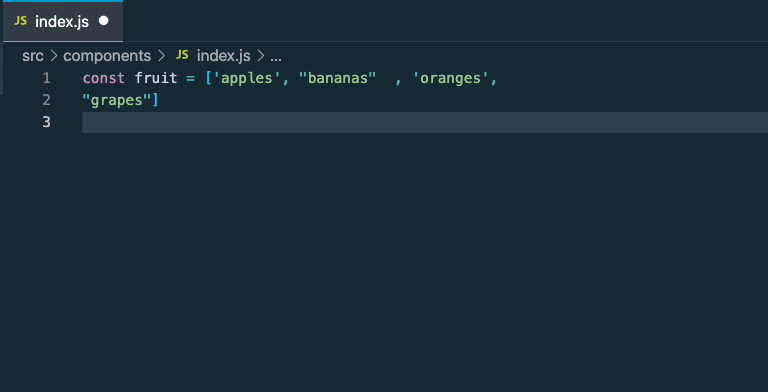768x392 pixels.
Task: Expand the chevron after components breadcrumb
Action: (162, 56)
